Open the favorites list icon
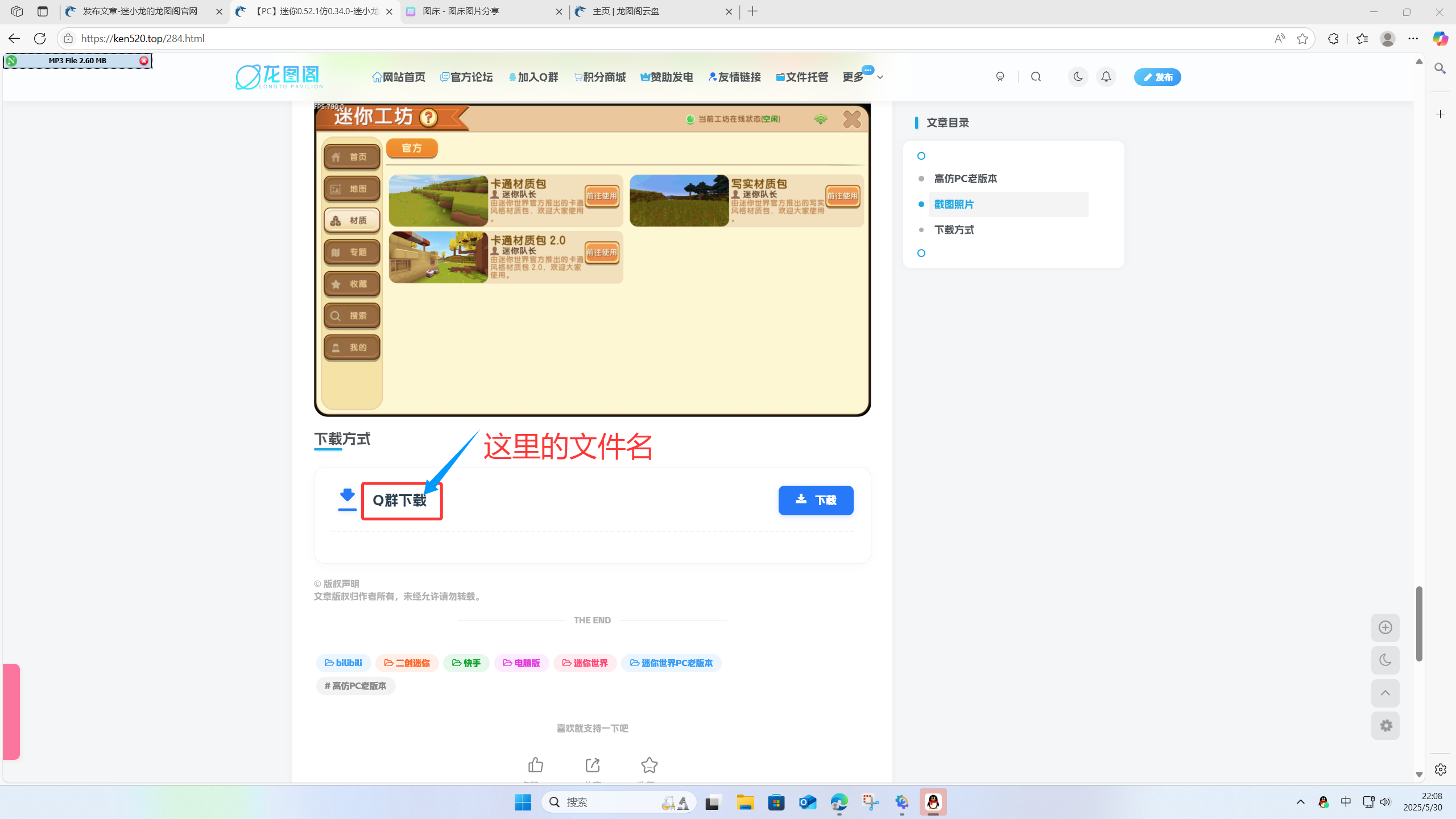 (1362, 39)
